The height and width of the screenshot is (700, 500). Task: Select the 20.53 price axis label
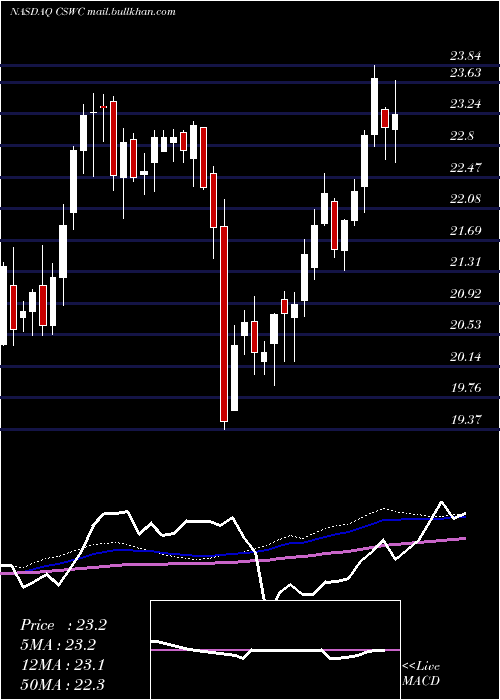point(466,325)
